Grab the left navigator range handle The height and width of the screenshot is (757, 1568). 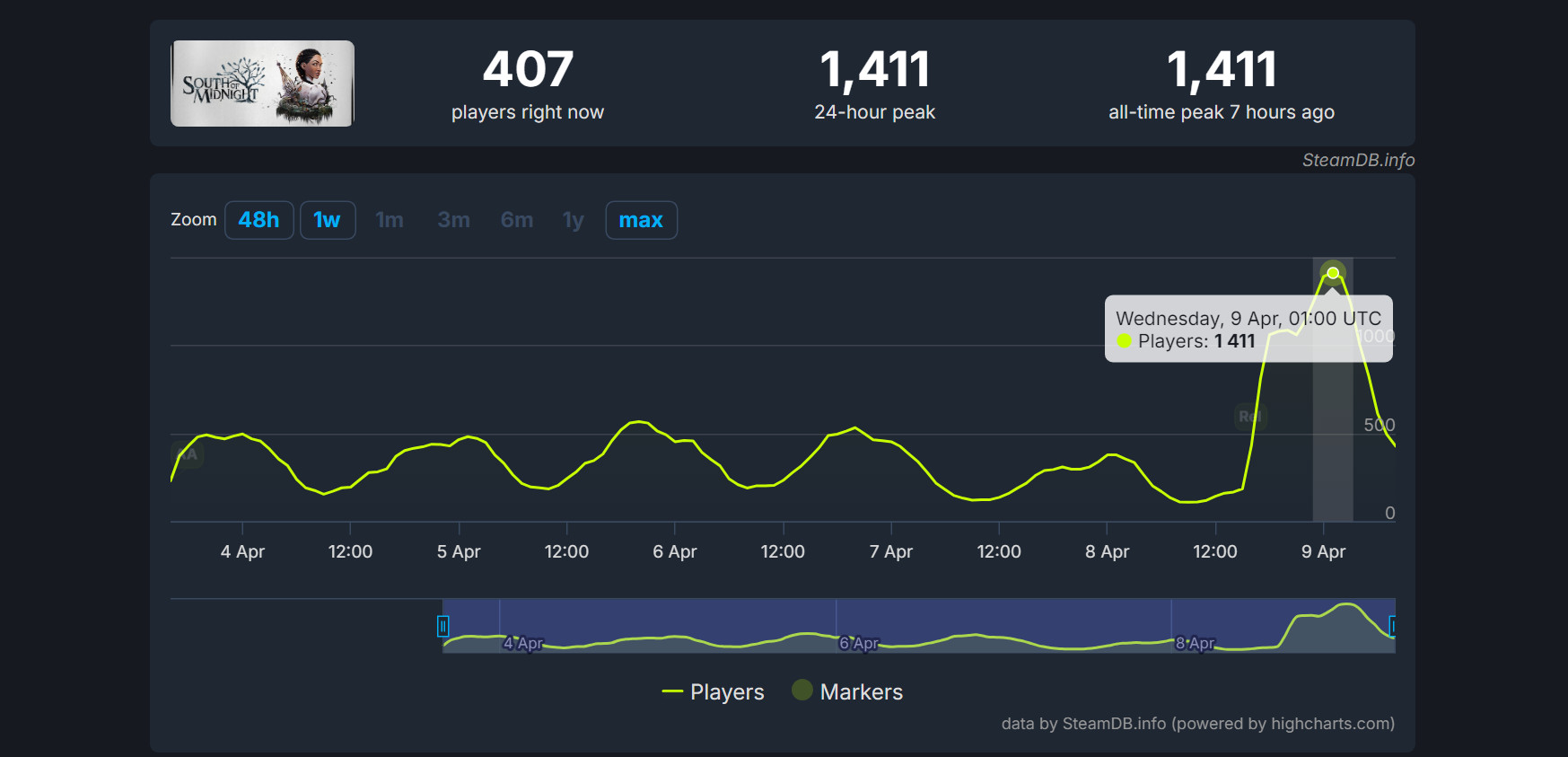442,626
